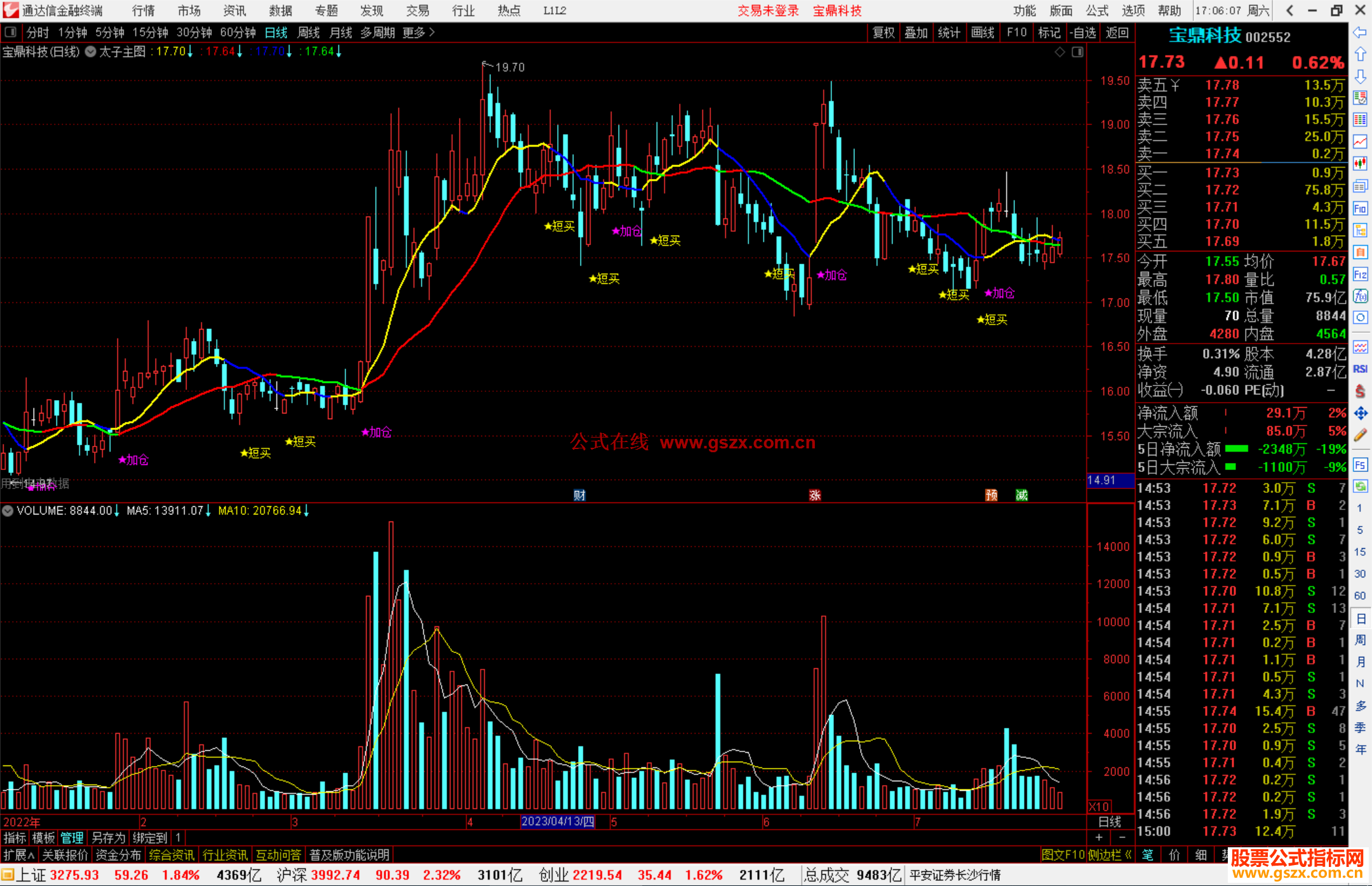Click the four-way move arrows icon
Viewport: 1372px width, 886px height.
pos(1360,413)
